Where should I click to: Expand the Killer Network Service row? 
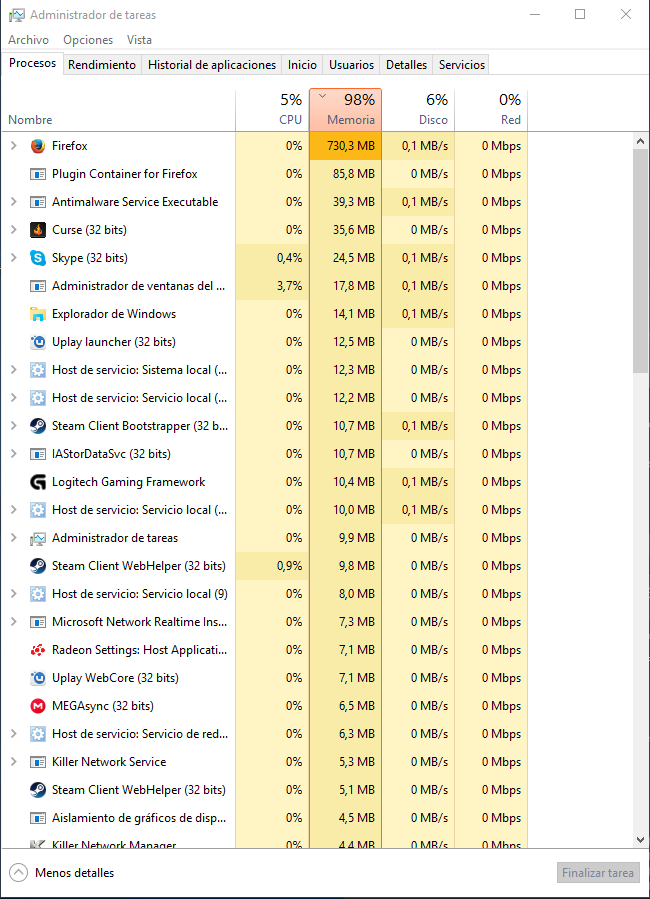(14, 762)
